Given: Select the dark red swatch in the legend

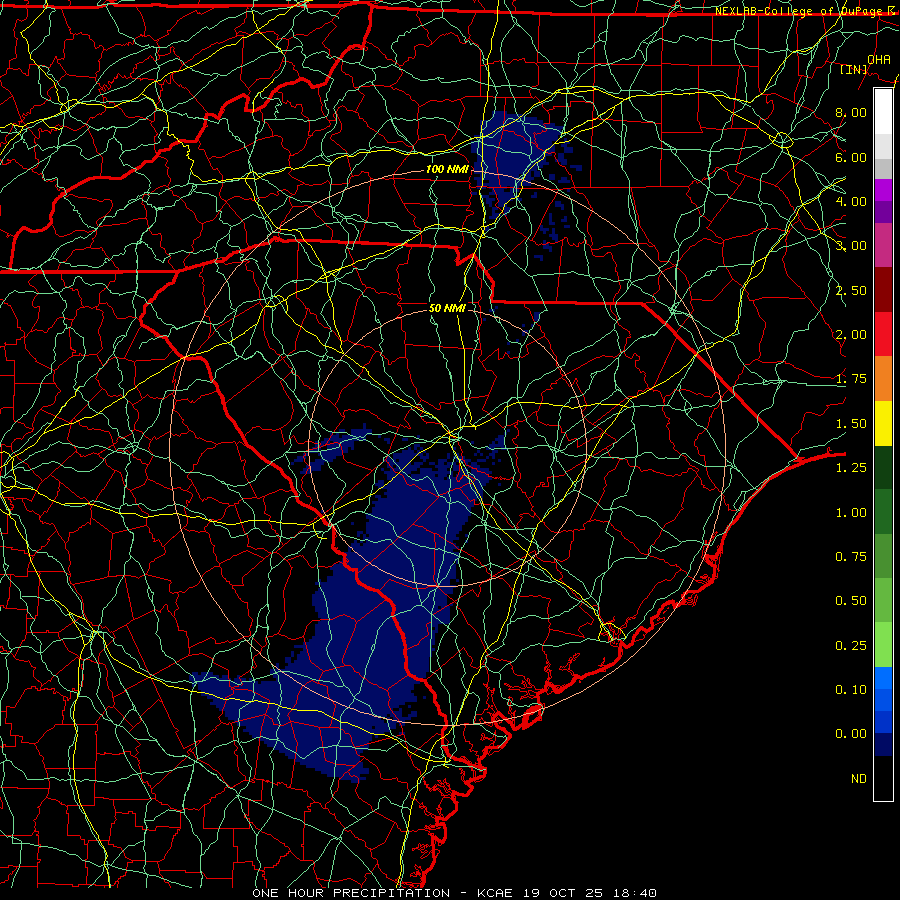Looking at the screenshot, I should pyautogui.click(x=883, y=290).
